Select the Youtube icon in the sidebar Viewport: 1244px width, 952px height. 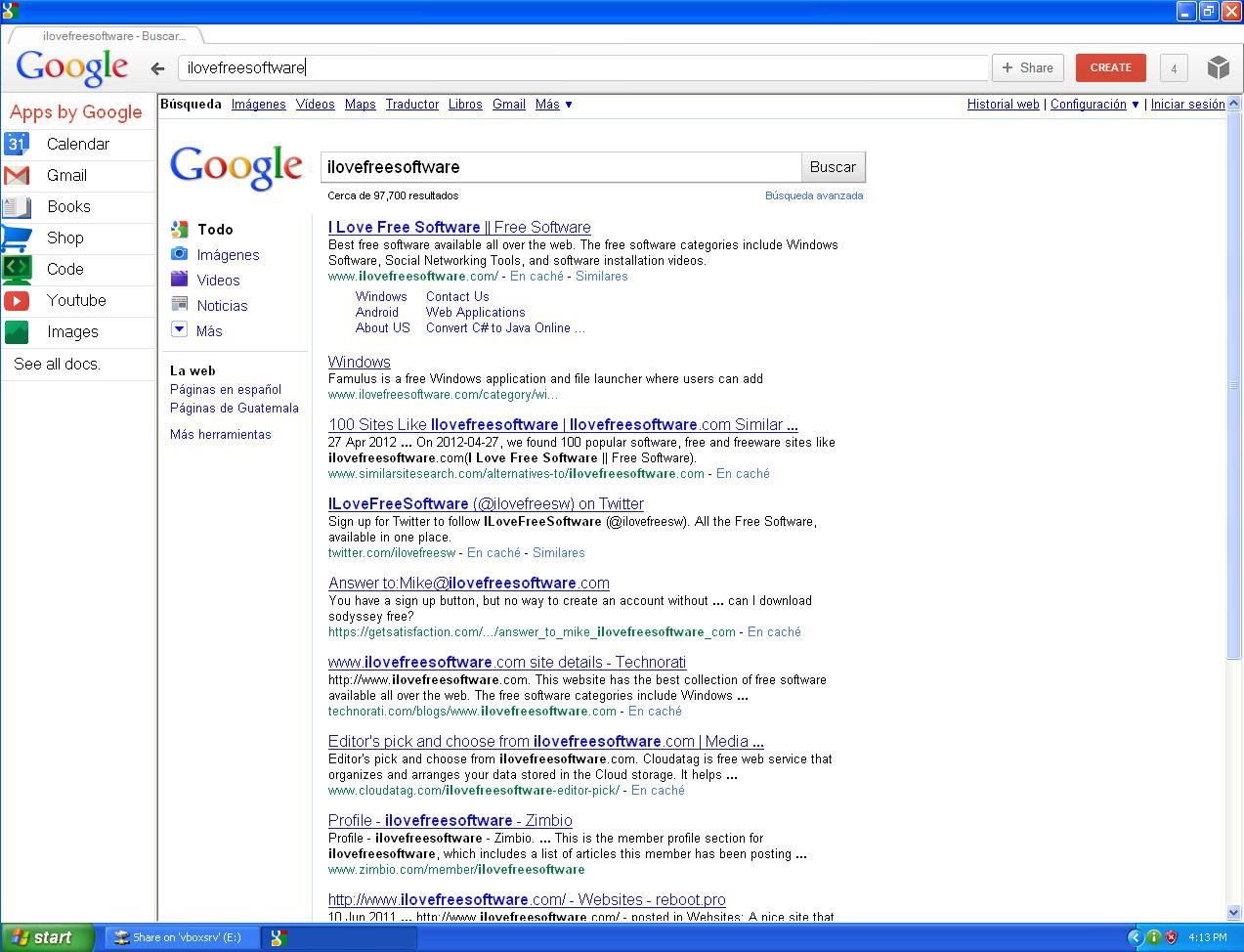[17, 301]
